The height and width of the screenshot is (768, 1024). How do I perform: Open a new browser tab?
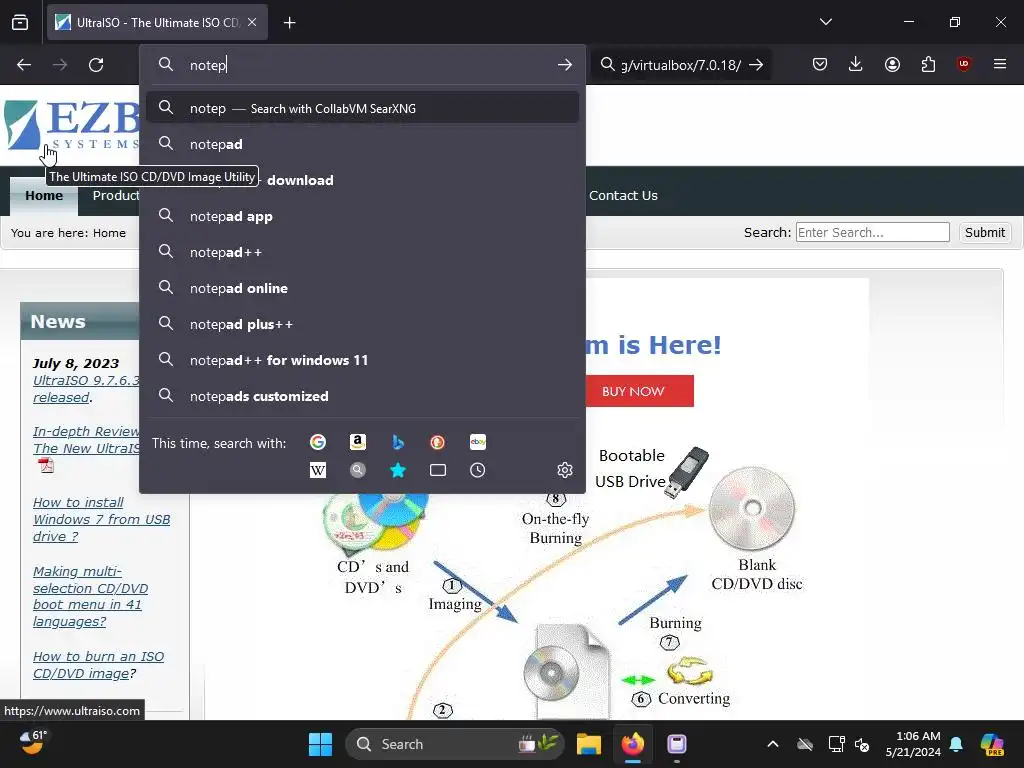tap(289, 23)
